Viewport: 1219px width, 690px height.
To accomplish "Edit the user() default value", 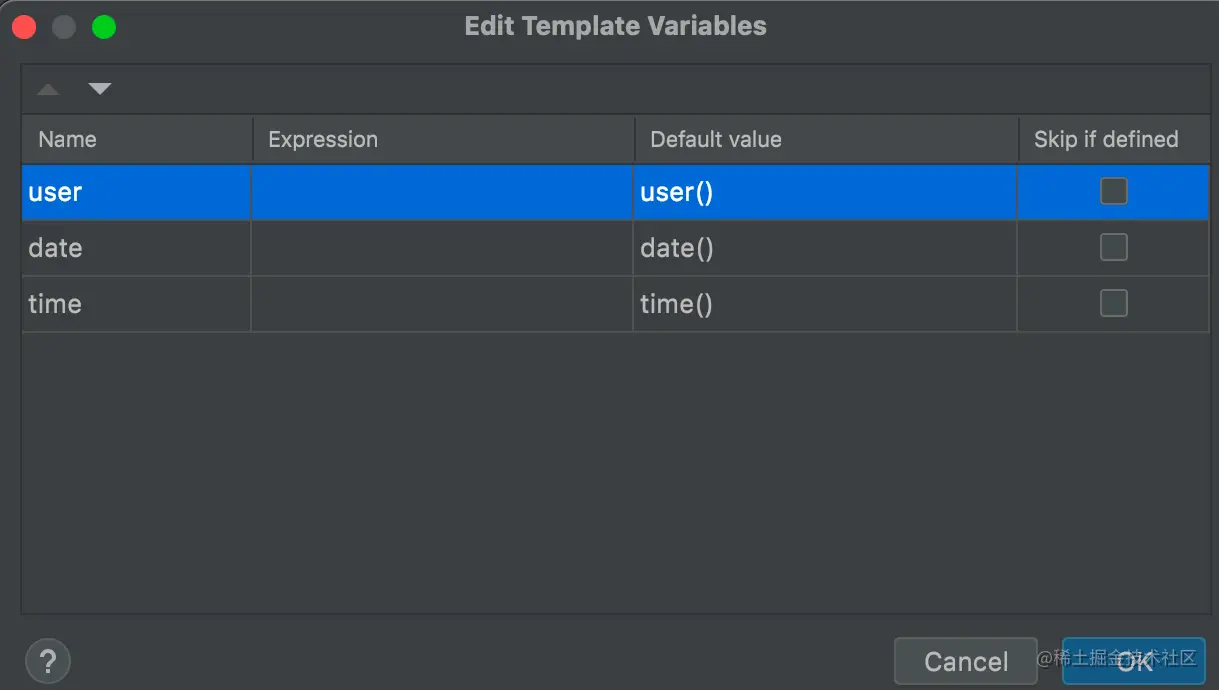I will (x=677, y=192).
